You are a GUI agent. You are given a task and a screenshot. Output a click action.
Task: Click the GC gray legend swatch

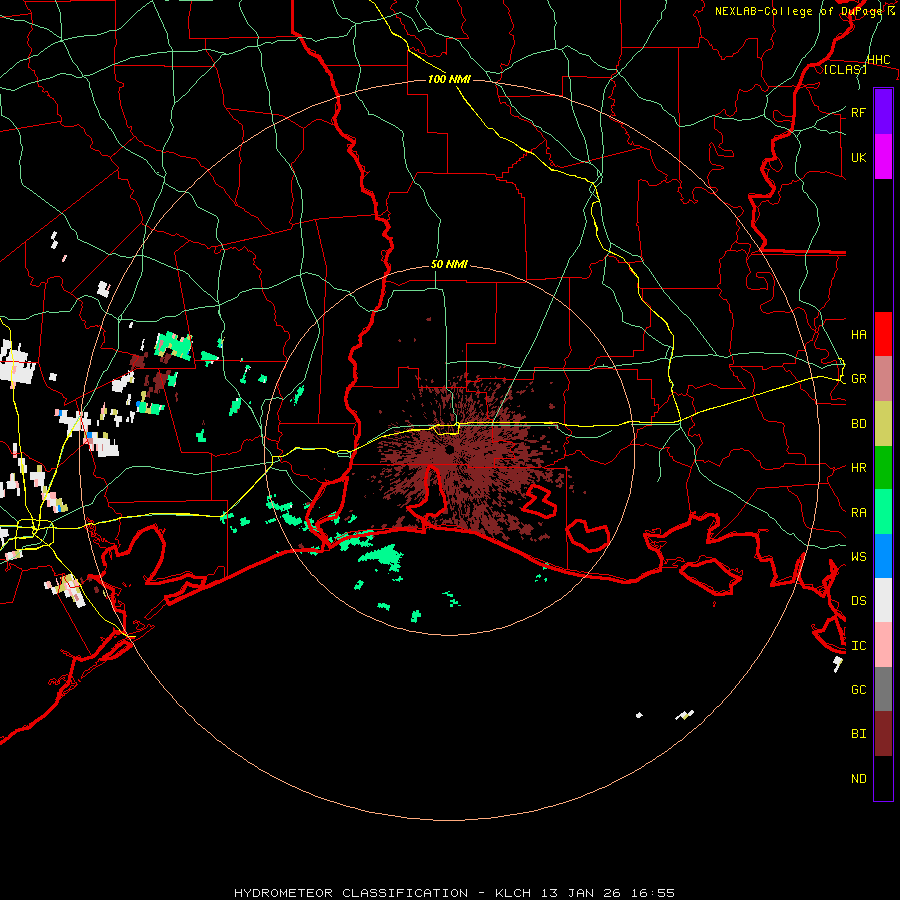pos(883,689)
